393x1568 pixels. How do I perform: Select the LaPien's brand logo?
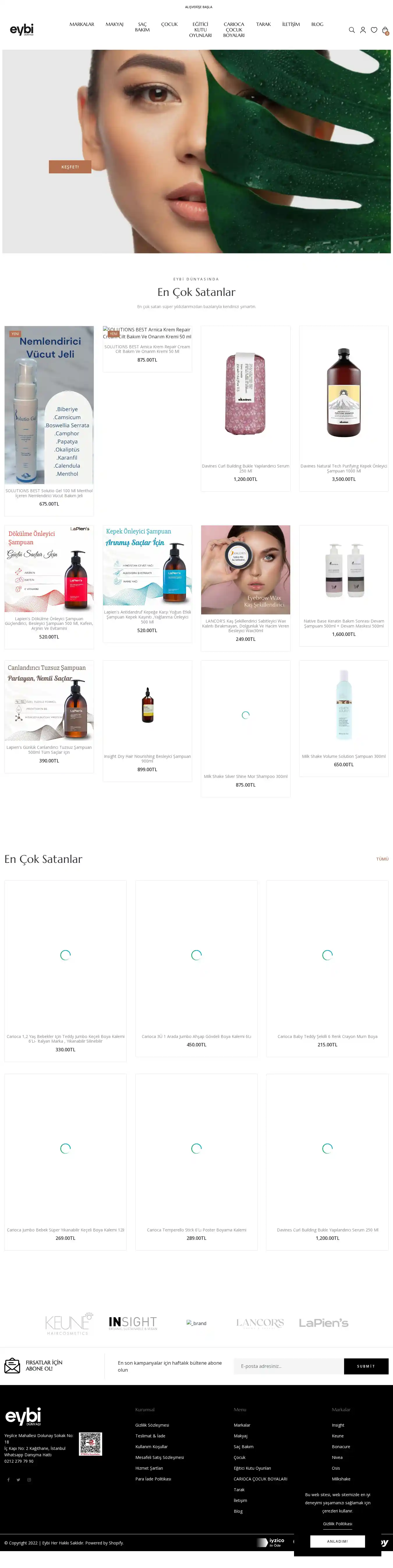pos(323,1323)
